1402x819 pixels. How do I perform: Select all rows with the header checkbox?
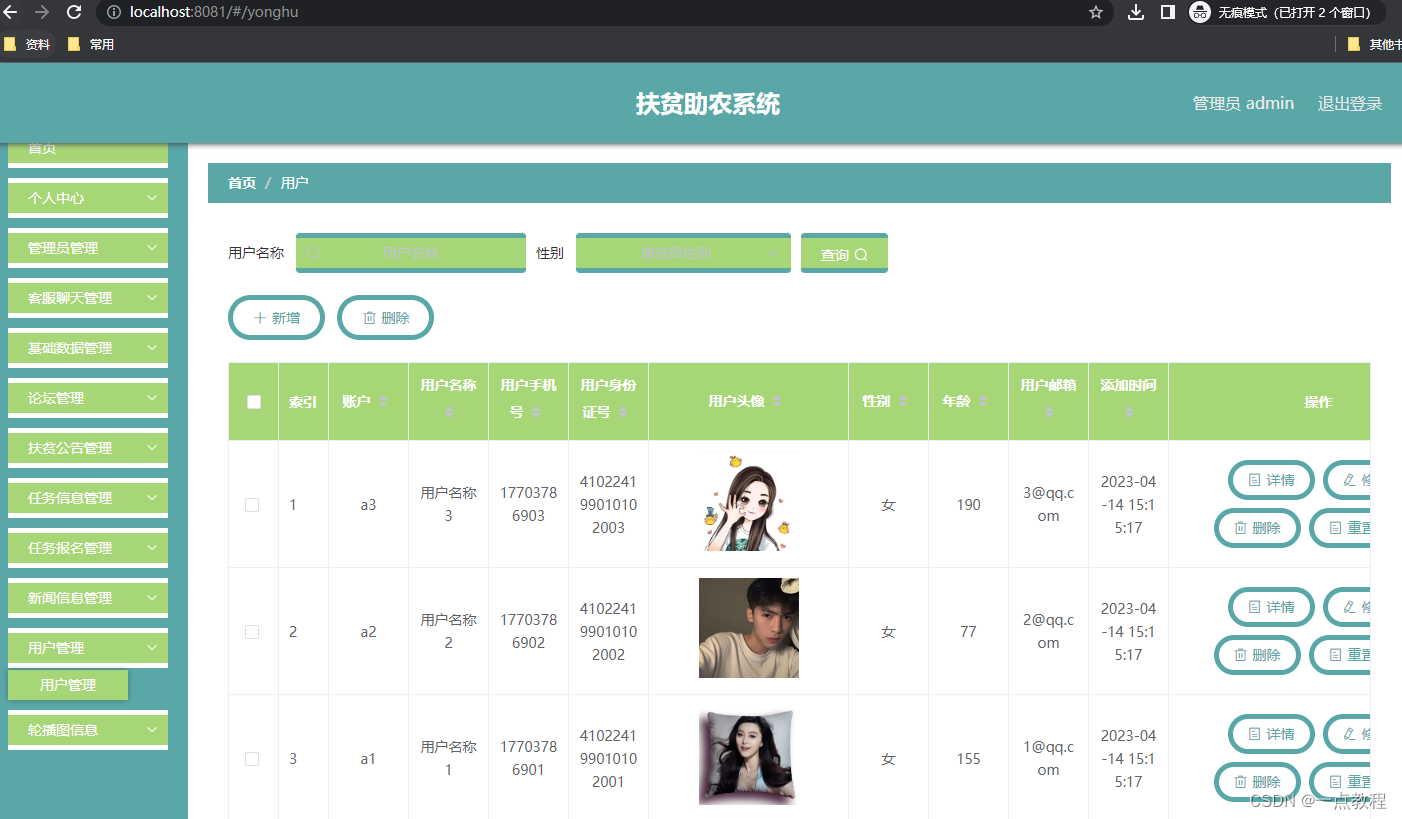point(254,402)
